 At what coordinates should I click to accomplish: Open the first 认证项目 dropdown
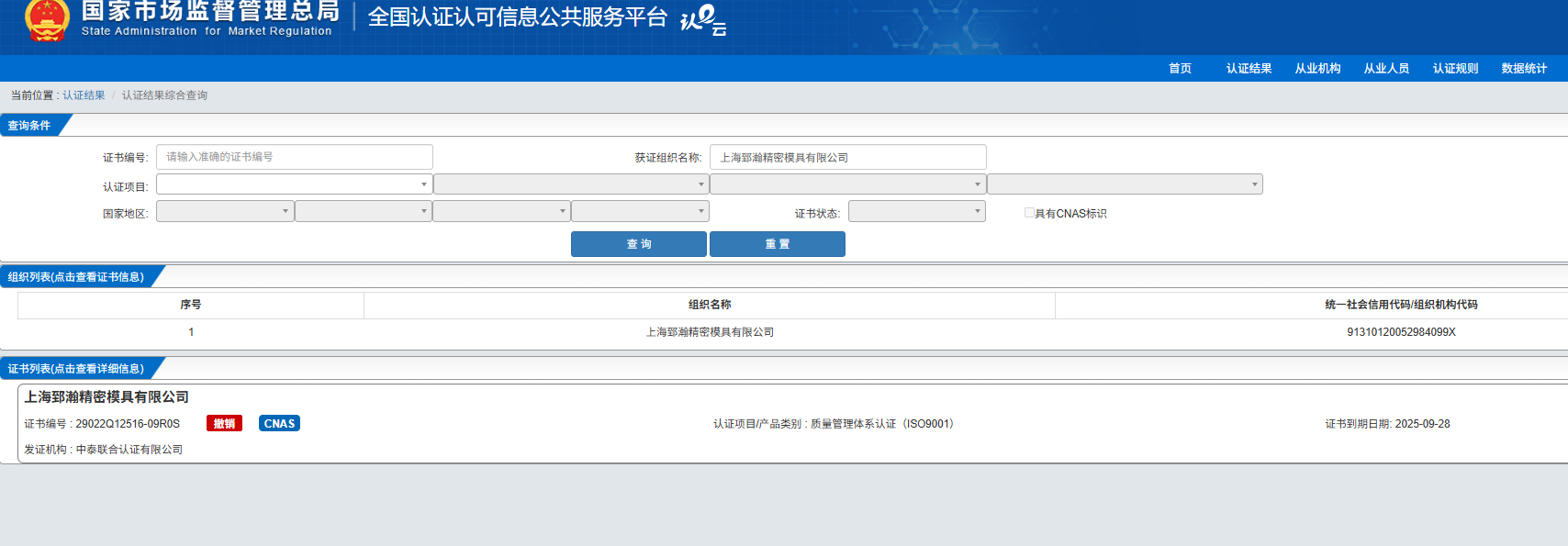[294, 184]
